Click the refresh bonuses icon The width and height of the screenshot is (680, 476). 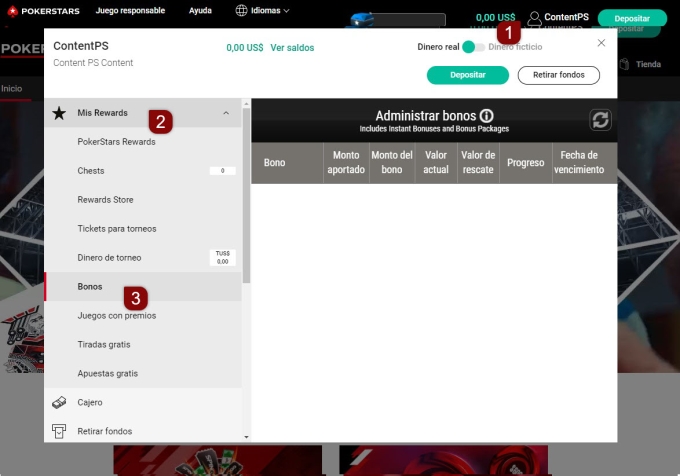pos(601,120)
